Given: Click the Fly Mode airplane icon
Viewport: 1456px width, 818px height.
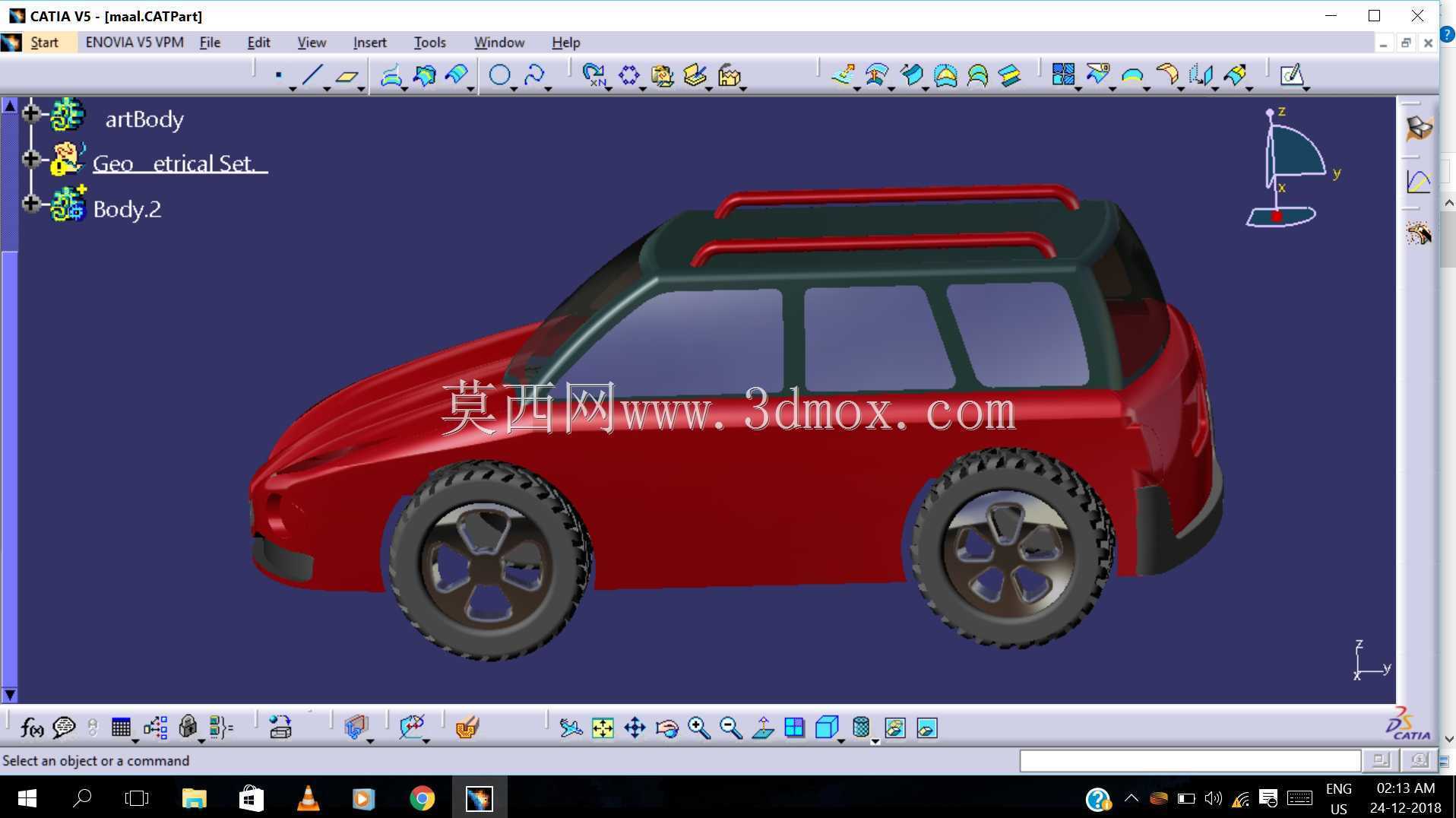Looking at the screenshot, I should point(571,728).
